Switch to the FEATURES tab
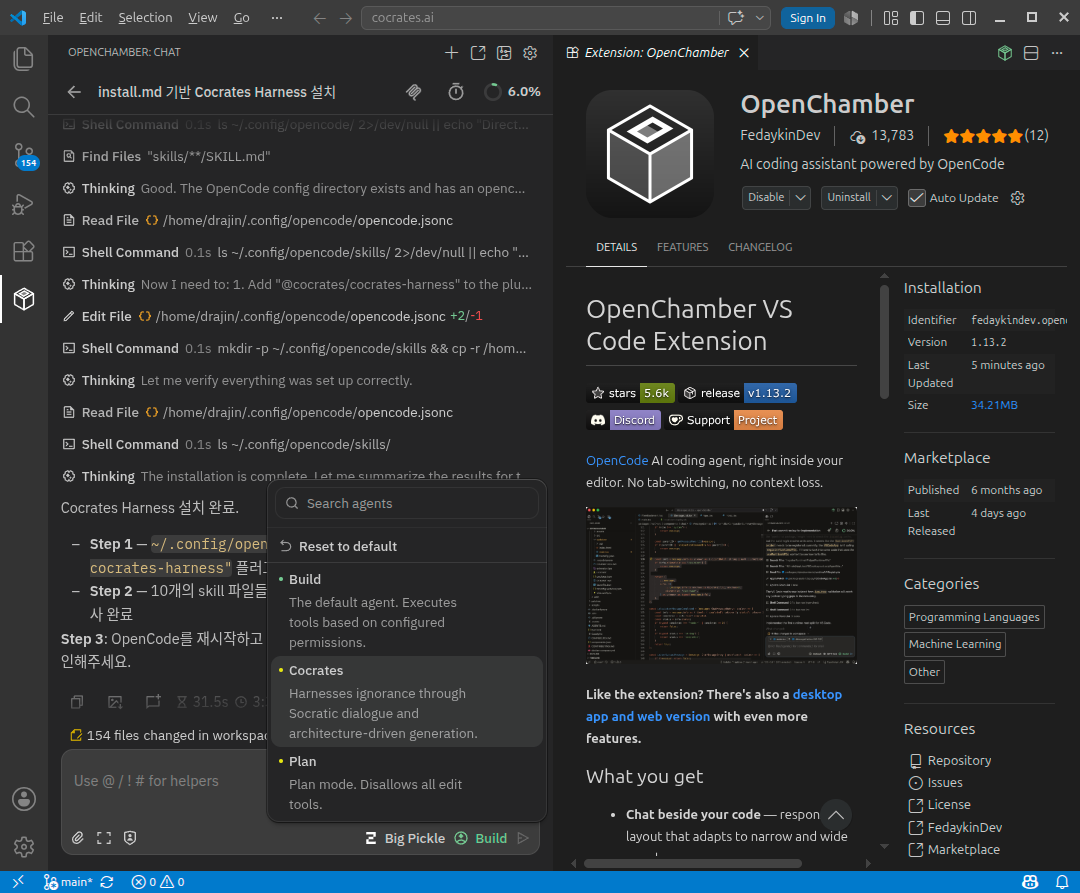Screen dimensions: 1080x893 click(x=682, y=247)
